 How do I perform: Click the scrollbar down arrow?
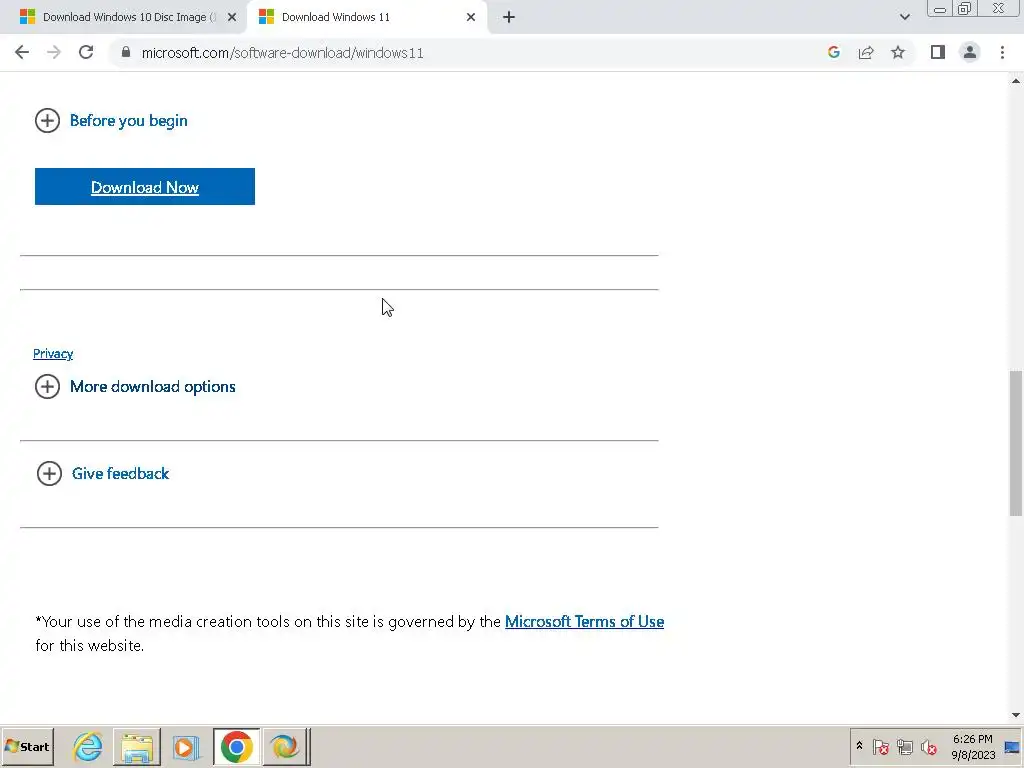coord(1016,715)
